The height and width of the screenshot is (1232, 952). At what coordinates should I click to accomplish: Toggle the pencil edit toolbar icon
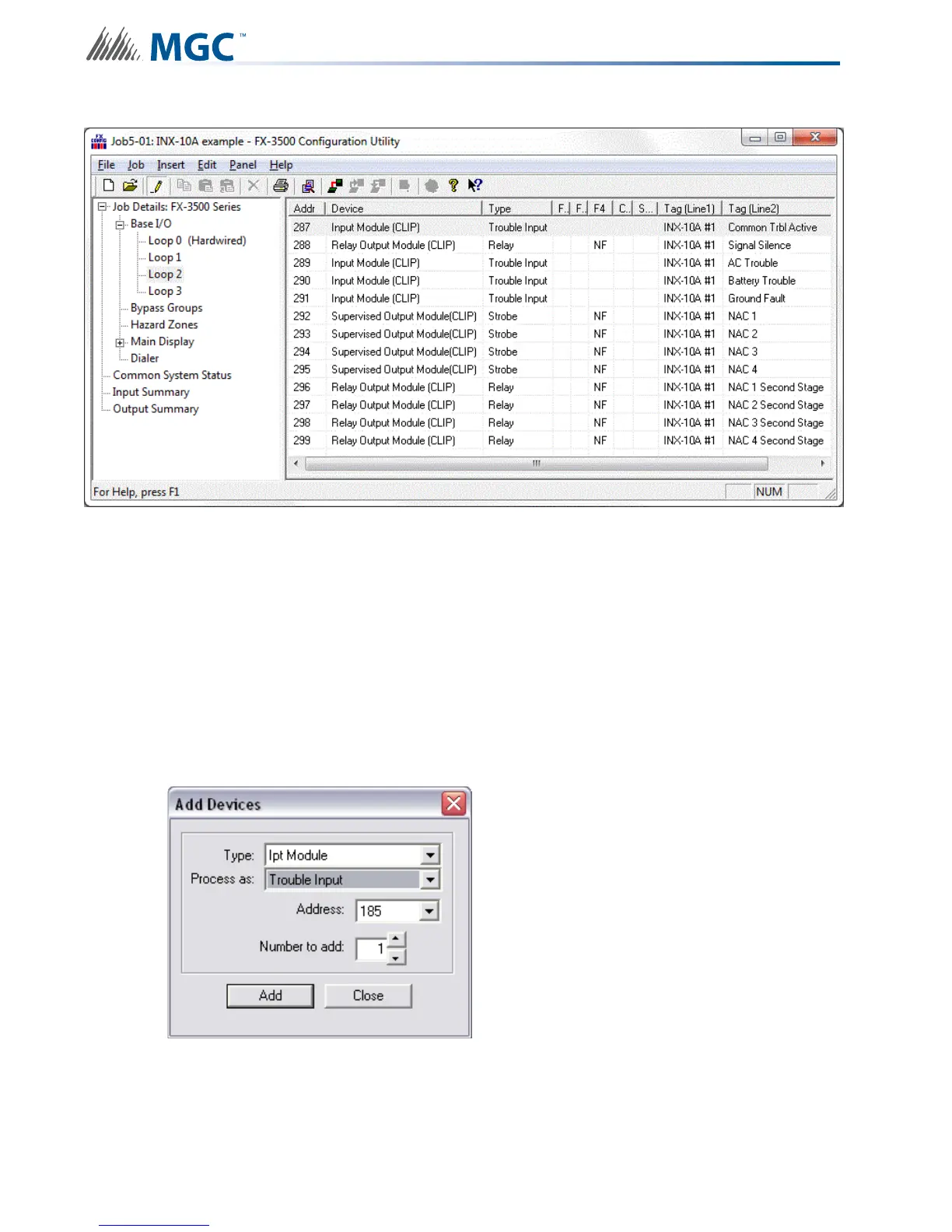pos(157,186)
